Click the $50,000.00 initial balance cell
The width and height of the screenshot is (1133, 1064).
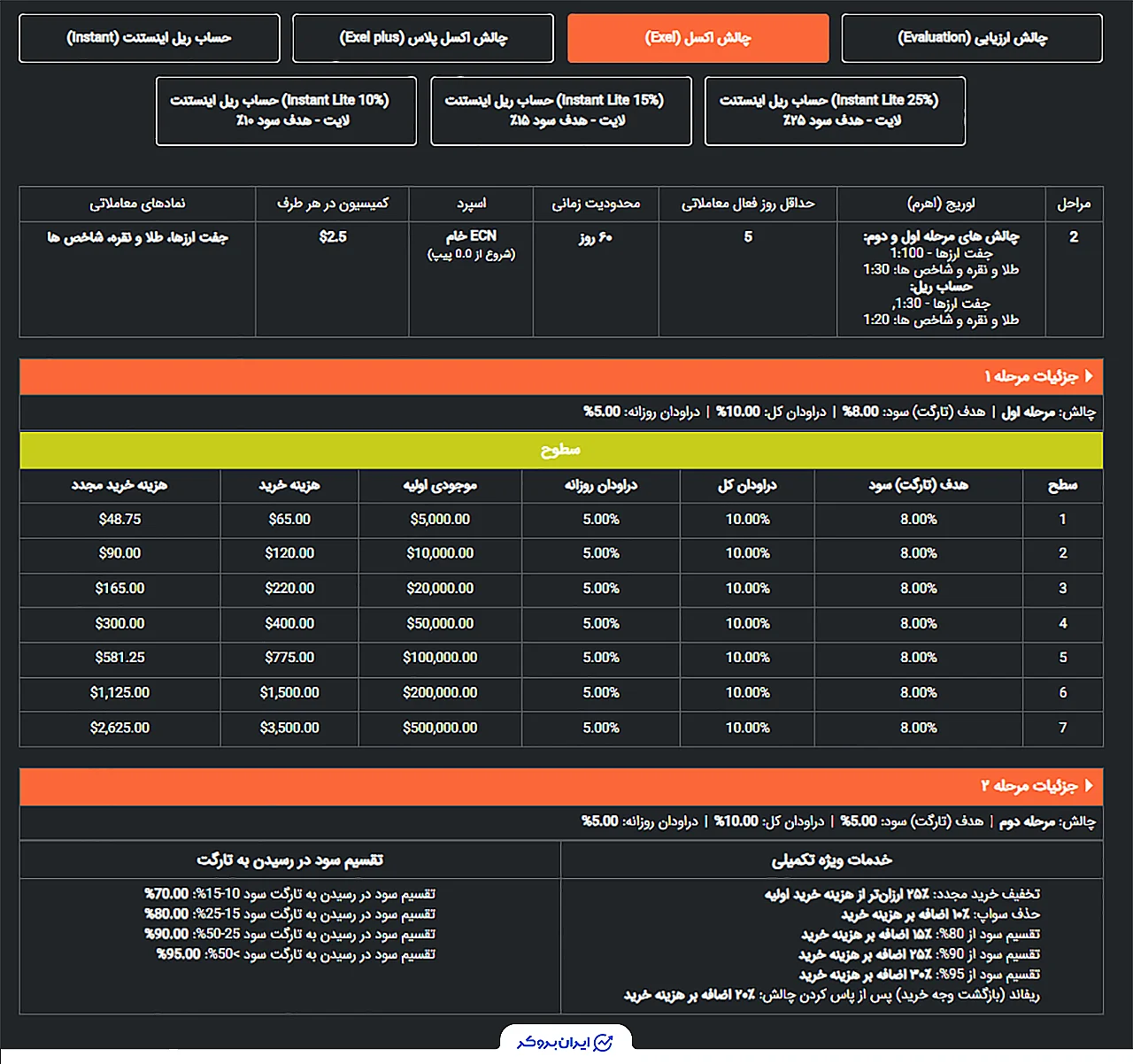[440, 624]
